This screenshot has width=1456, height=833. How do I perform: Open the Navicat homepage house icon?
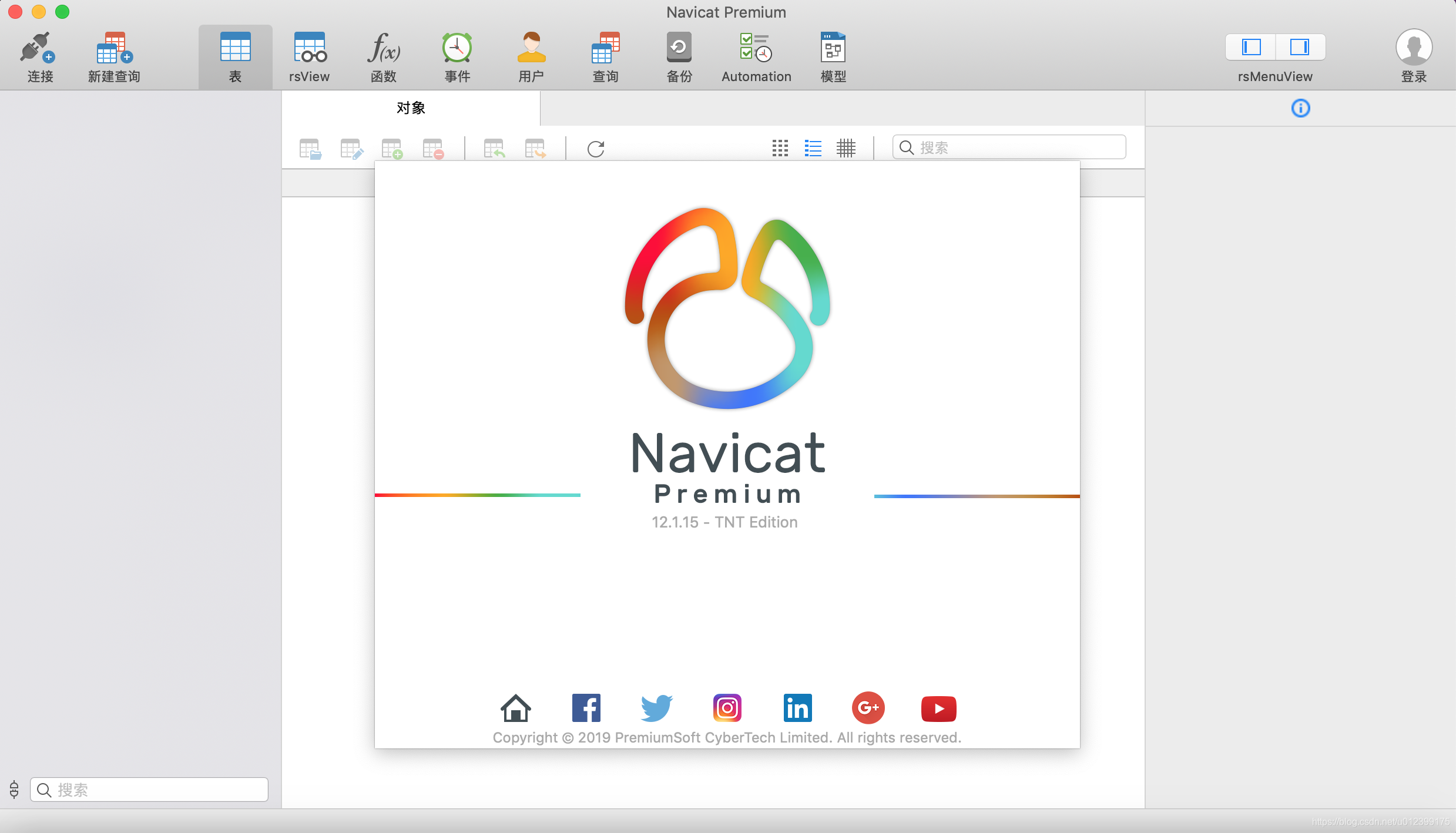pos(516,708)
